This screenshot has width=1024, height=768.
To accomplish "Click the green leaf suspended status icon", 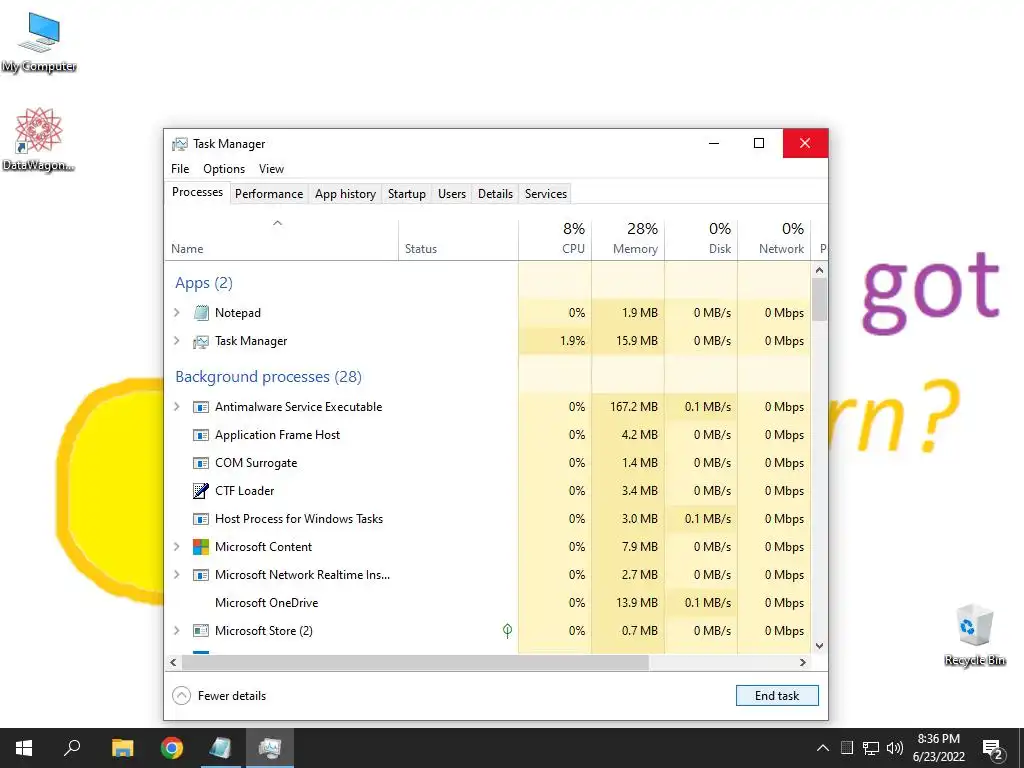I will (x=507, y=630).
